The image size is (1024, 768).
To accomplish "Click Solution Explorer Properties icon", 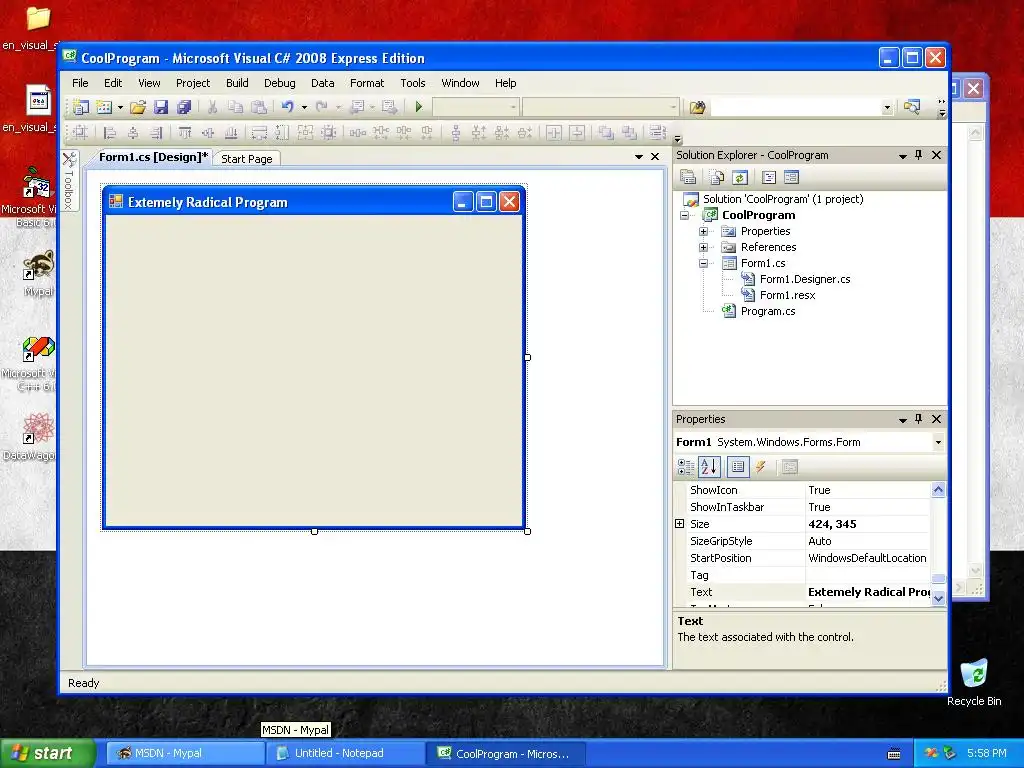I will coord(688,177).
